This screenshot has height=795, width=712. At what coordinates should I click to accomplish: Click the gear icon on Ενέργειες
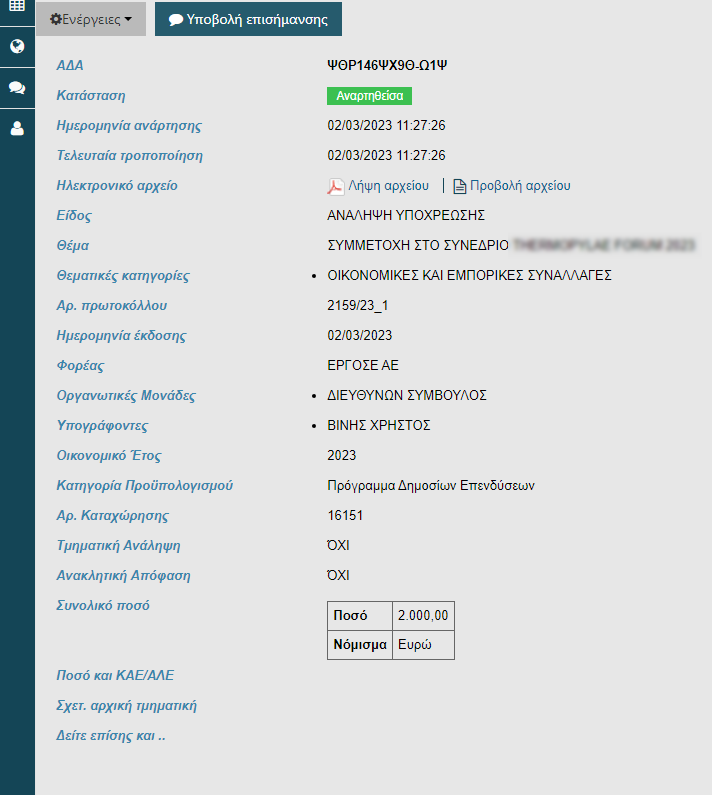(56, 19)
